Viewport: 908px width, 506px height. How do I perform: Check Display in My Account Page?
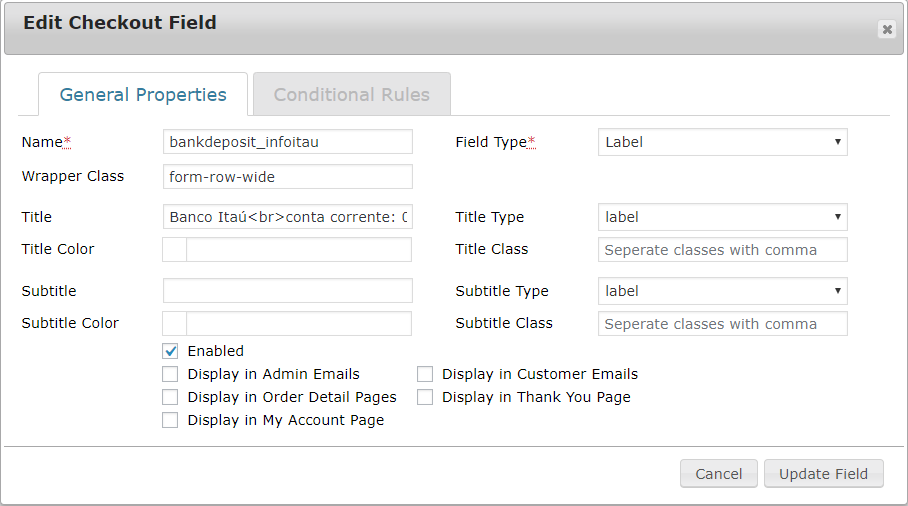(x=170, y=421)
